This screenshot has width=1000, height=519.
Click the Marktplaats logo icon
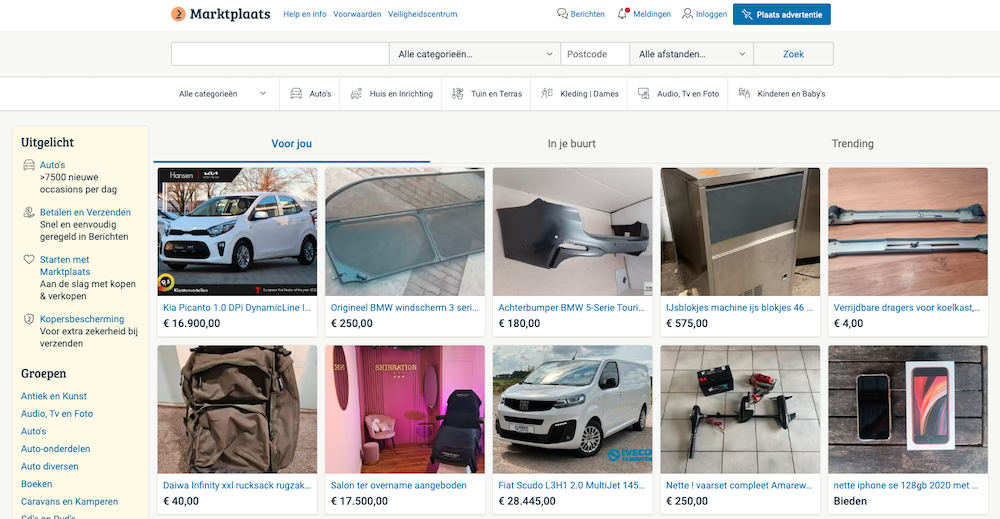click(x=178, y=14)
